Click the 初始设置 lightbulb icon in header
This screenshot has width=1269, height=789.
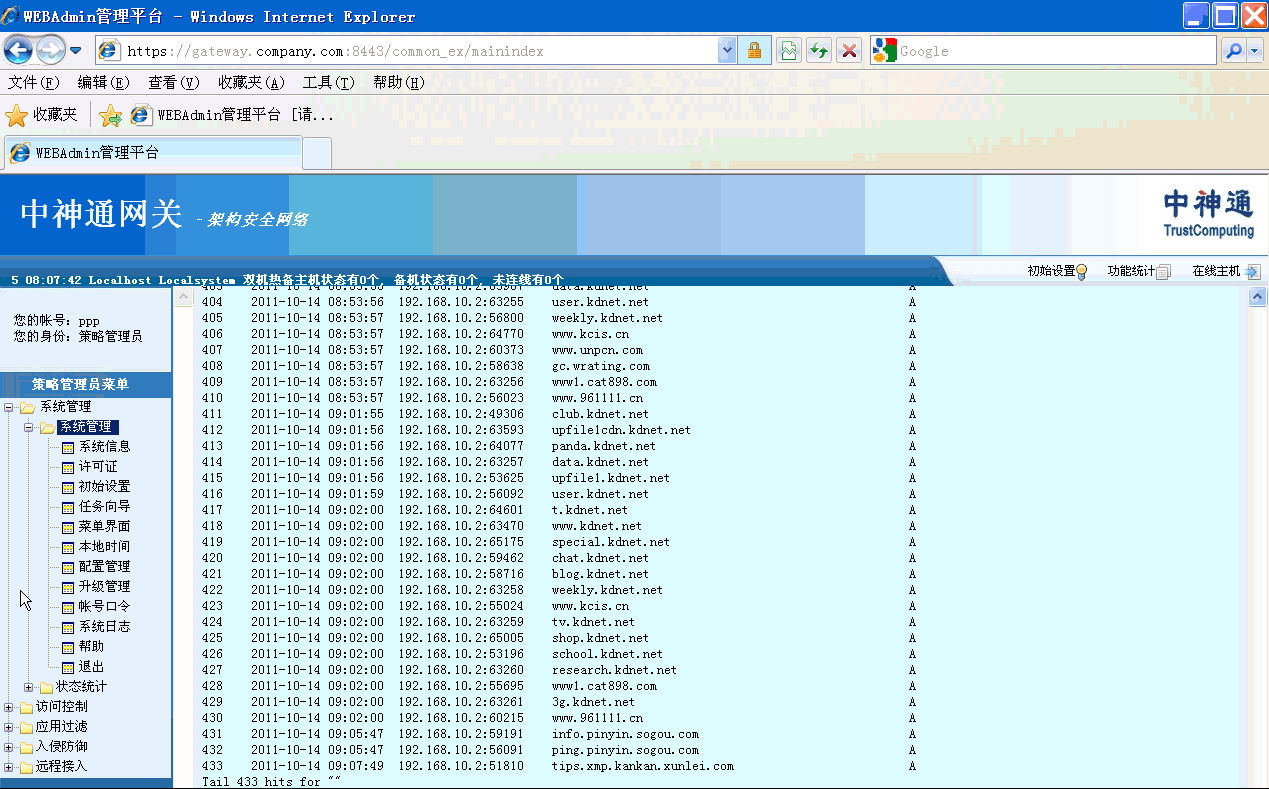click(x=1081, y=271)
